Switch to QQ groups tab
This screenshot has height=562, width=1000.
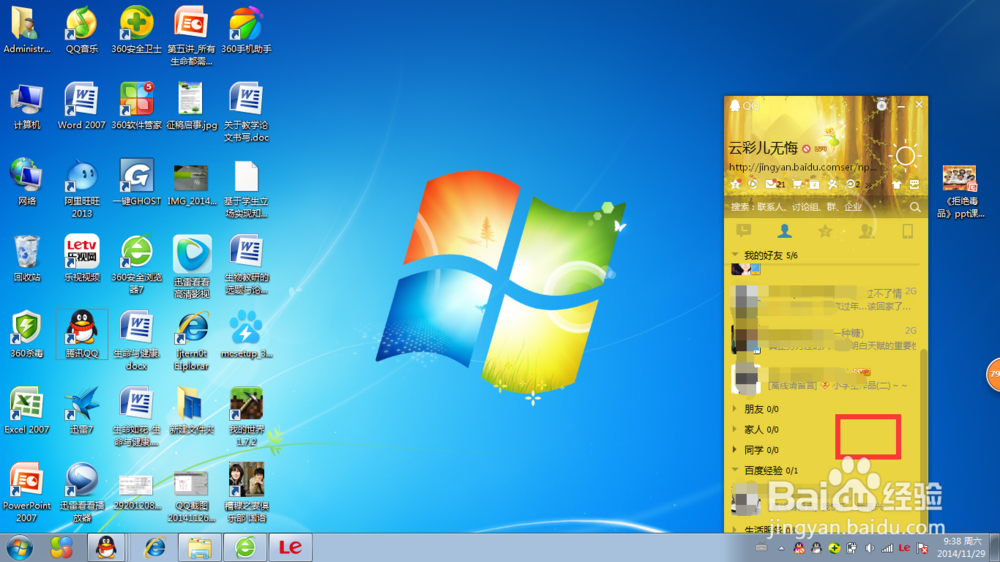tap(866, 231)
